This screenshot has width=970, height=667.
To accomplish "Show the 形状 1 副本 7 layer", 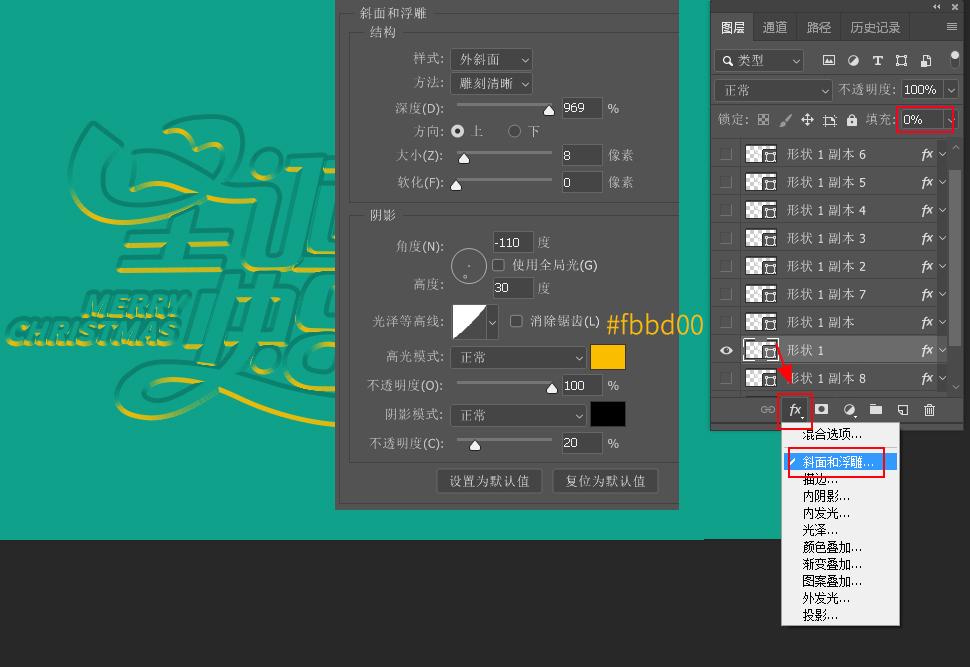I will pos(726,294).
